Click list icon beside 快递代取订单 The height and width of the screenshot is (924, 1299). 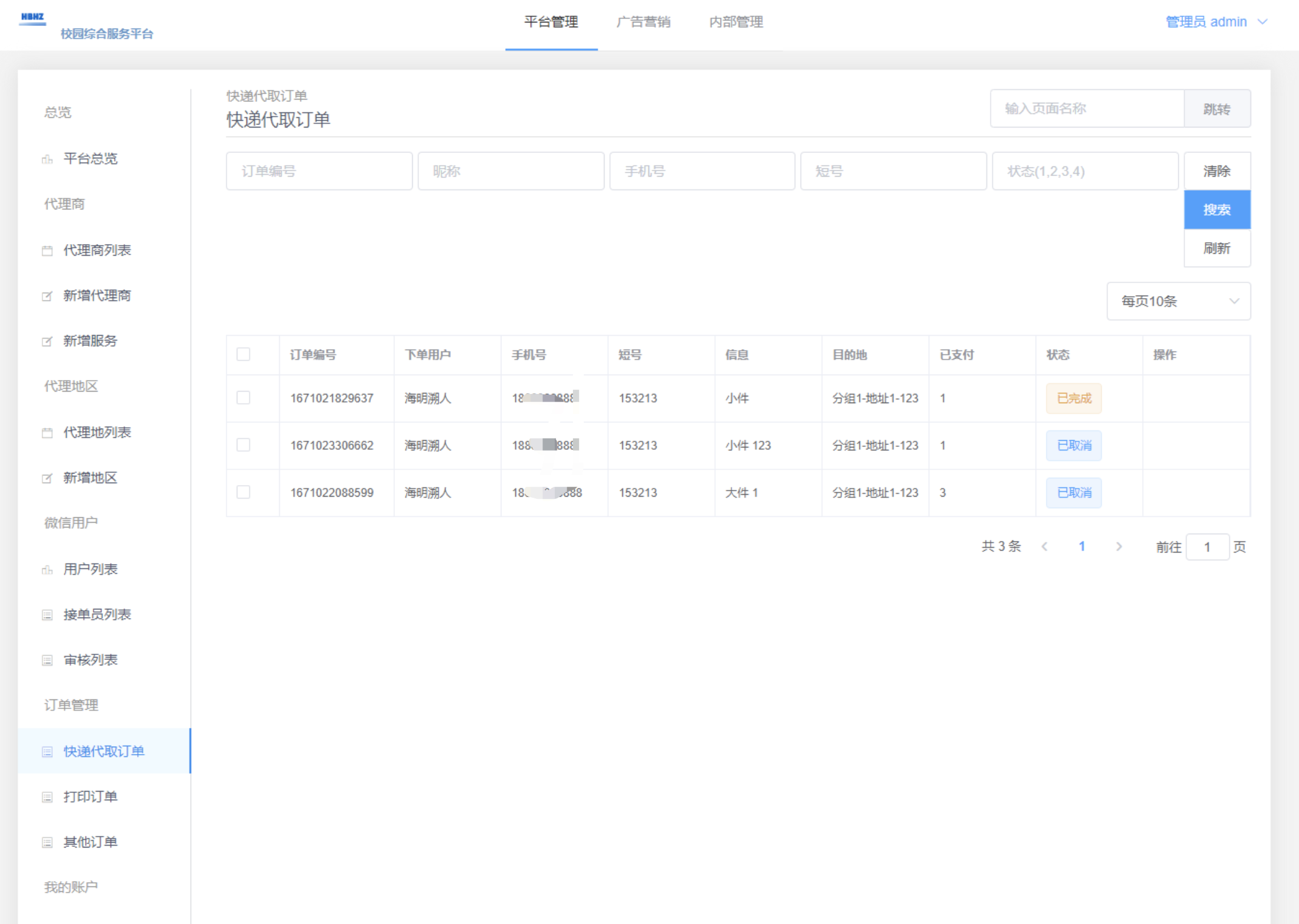pyautogui.click(x=47, y=752)
